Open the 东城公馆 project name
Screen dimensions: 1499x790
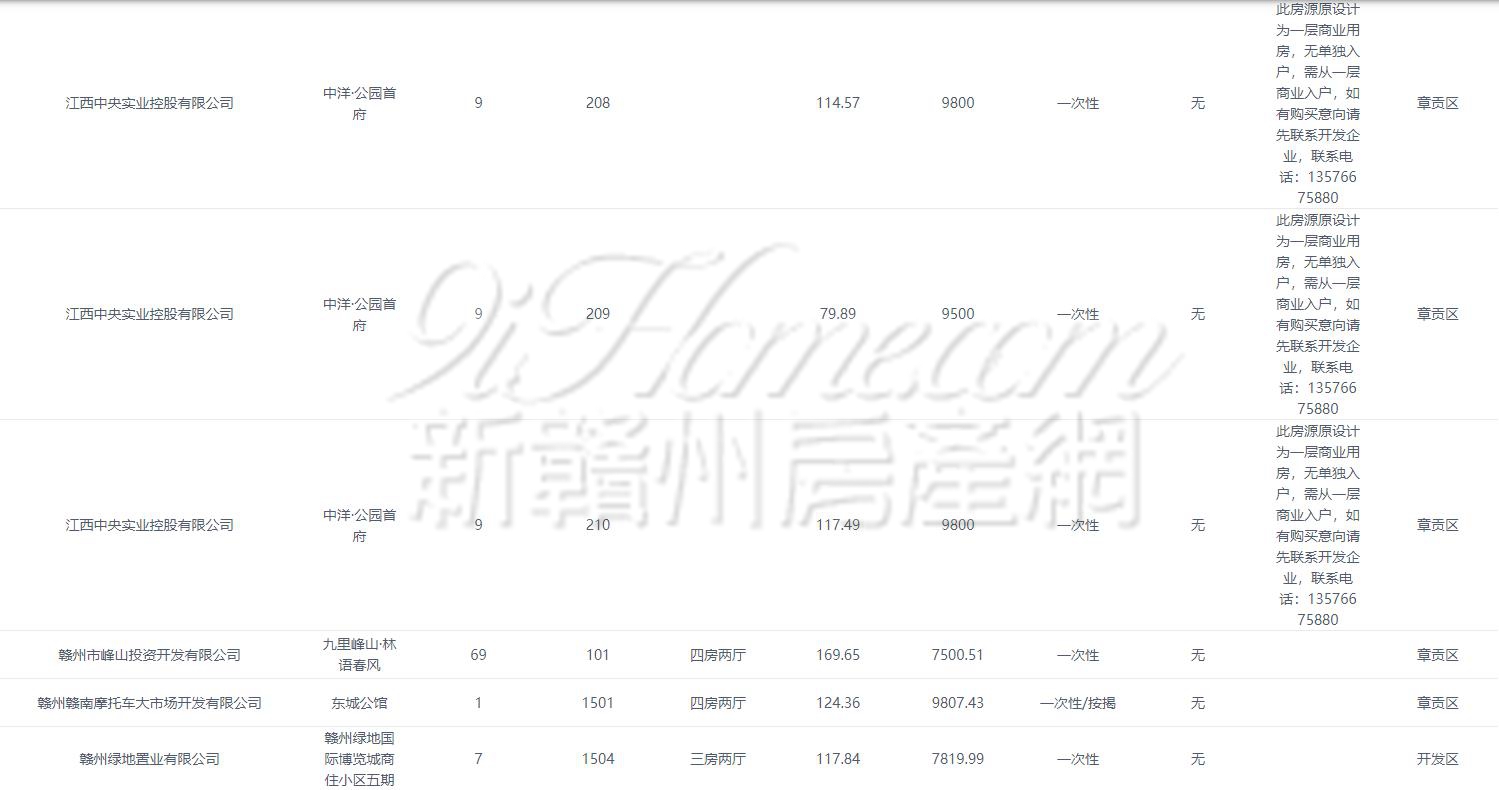pyautogui.click(x=359, y=703)
